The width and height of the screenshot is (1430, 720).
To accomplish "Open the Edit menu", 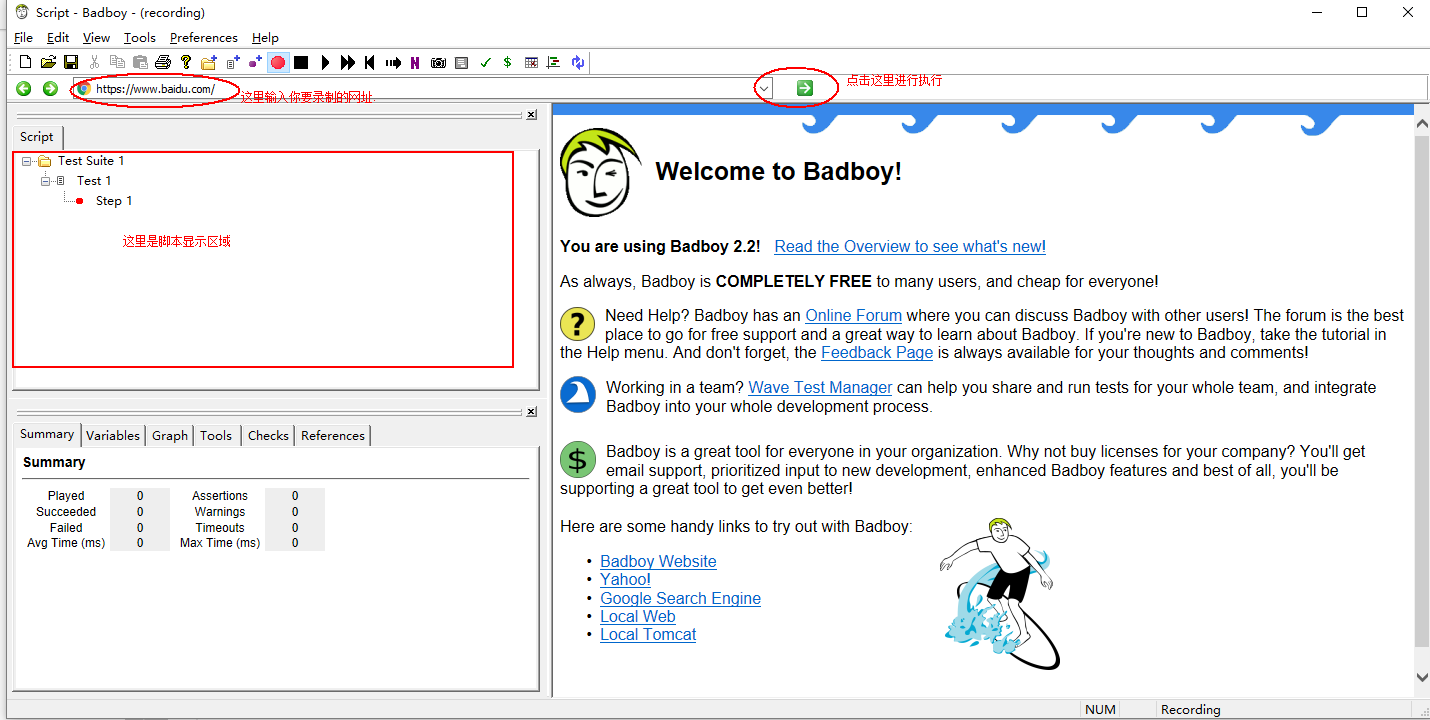I will click(58, 37).
